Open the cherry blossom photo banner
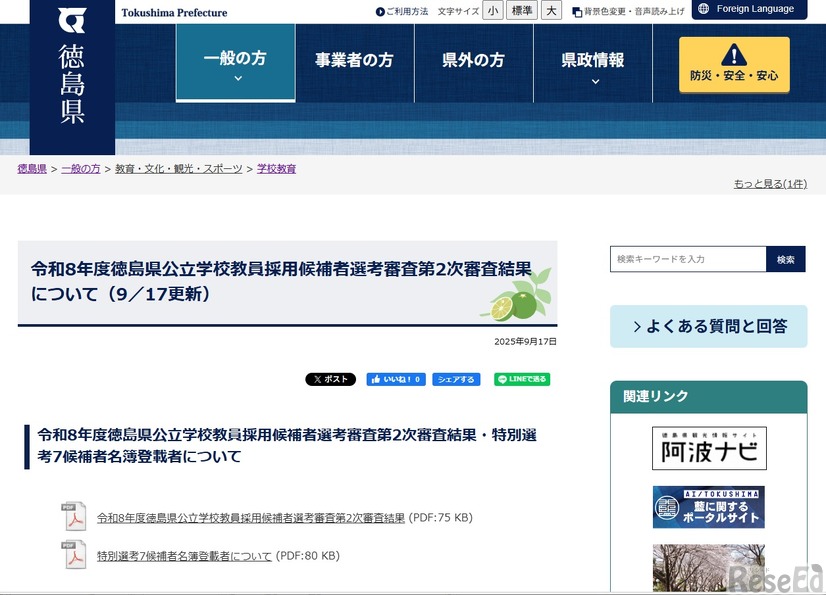This screenshot has height=595, width=826. (x=709, y=568)
